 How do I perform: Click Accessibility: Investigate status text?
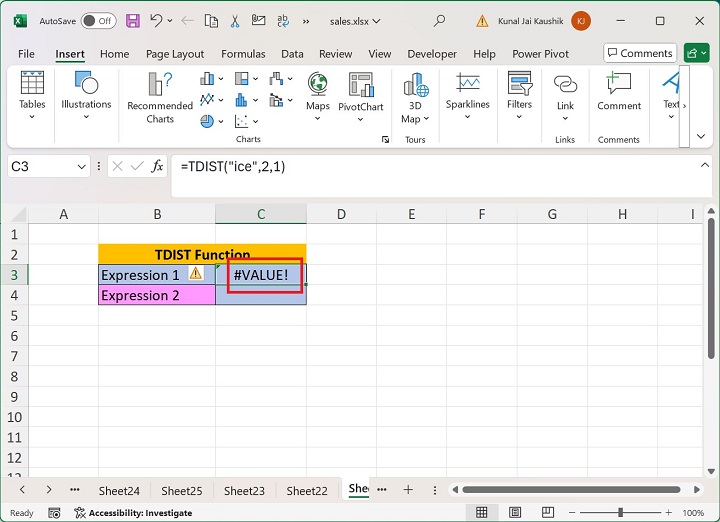133,513
